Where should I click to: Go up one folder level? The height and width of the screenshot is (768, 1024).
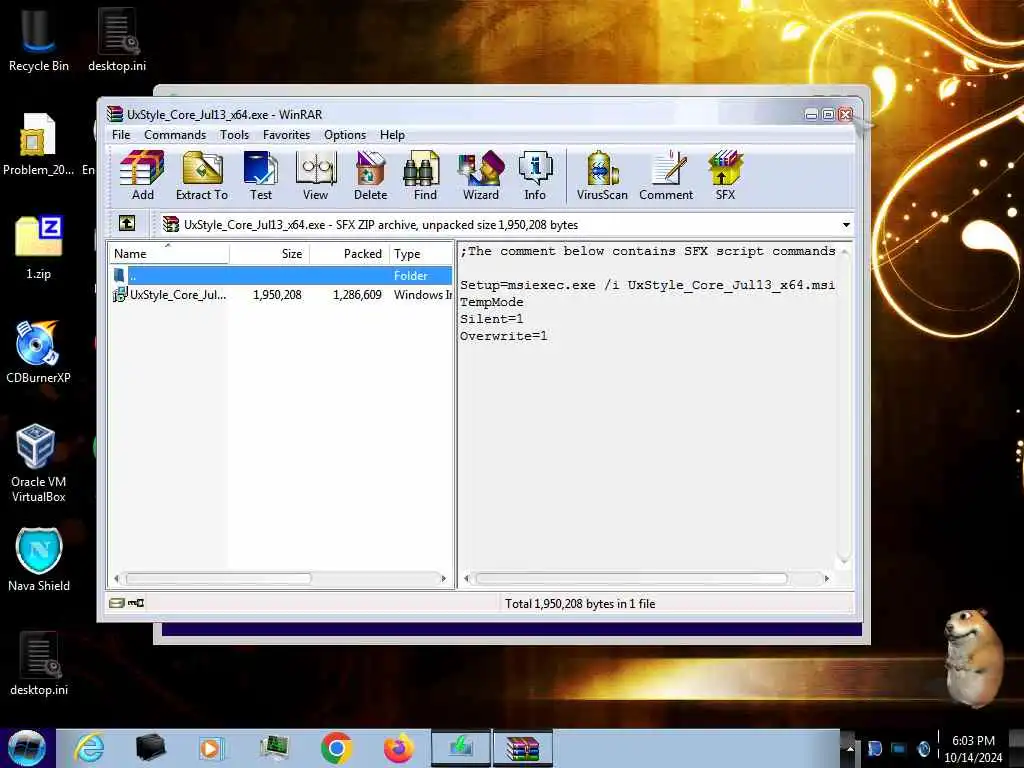click(127, 224)
